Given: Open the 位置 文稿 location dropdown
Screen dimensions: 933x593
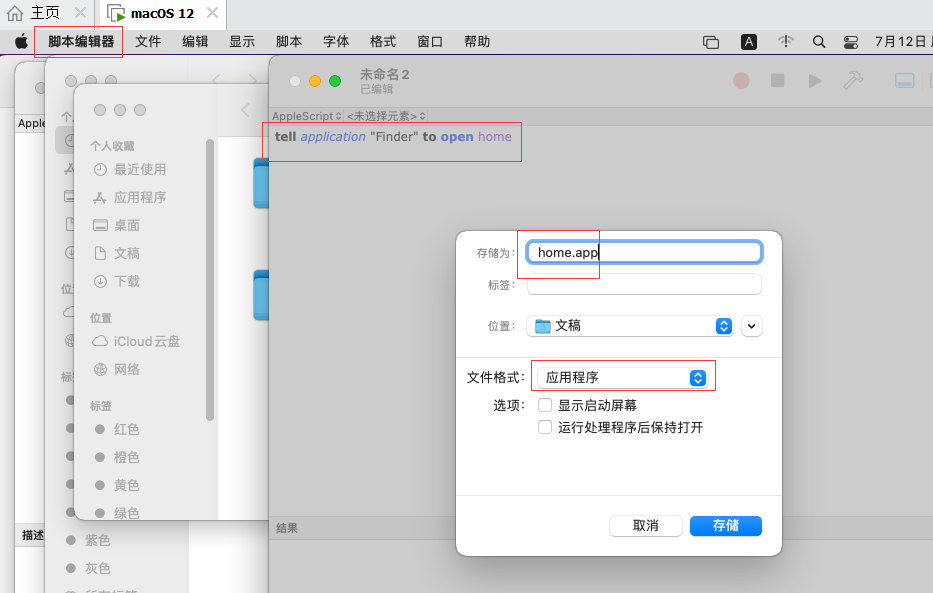Looking at the screenshot, I should pyautogui.click(x=630, y=326).
